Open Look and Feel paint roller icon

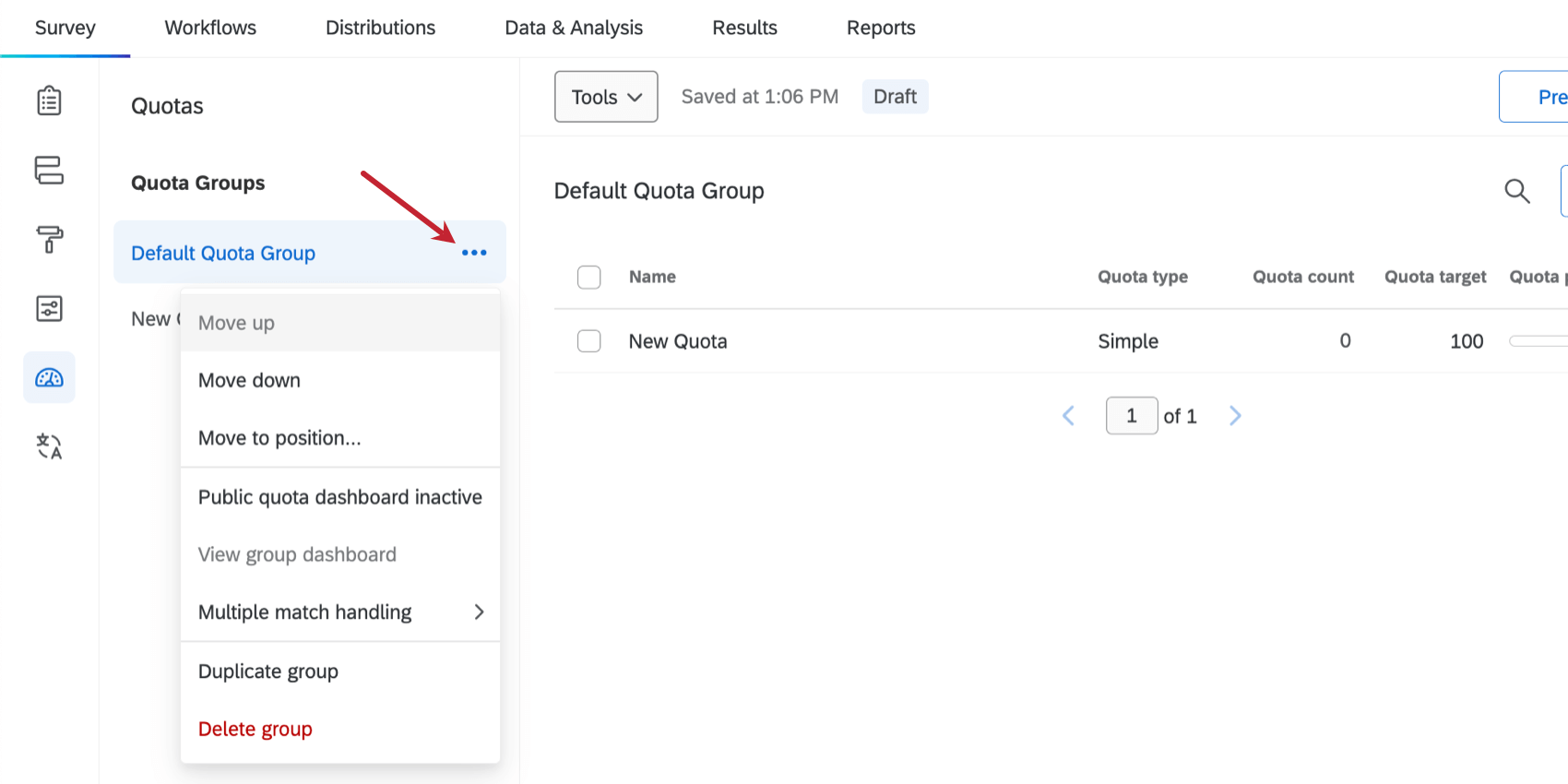49,239
